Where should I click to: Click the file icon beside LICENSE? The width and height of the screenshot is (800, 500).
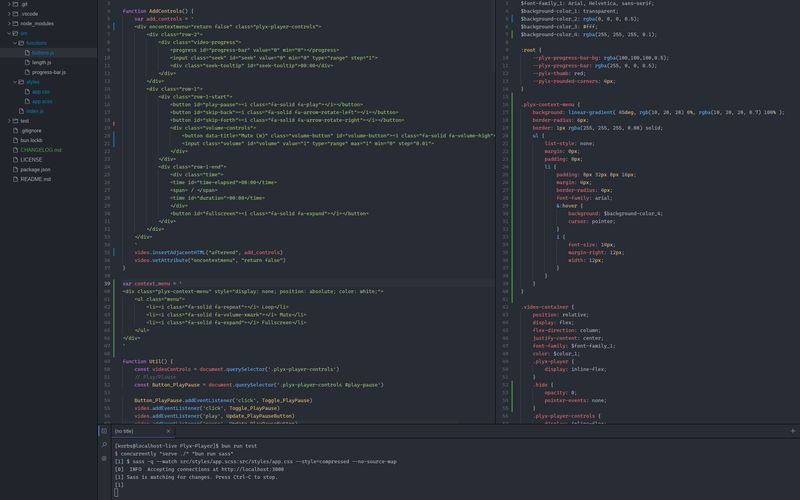click(x=15, y=160)
